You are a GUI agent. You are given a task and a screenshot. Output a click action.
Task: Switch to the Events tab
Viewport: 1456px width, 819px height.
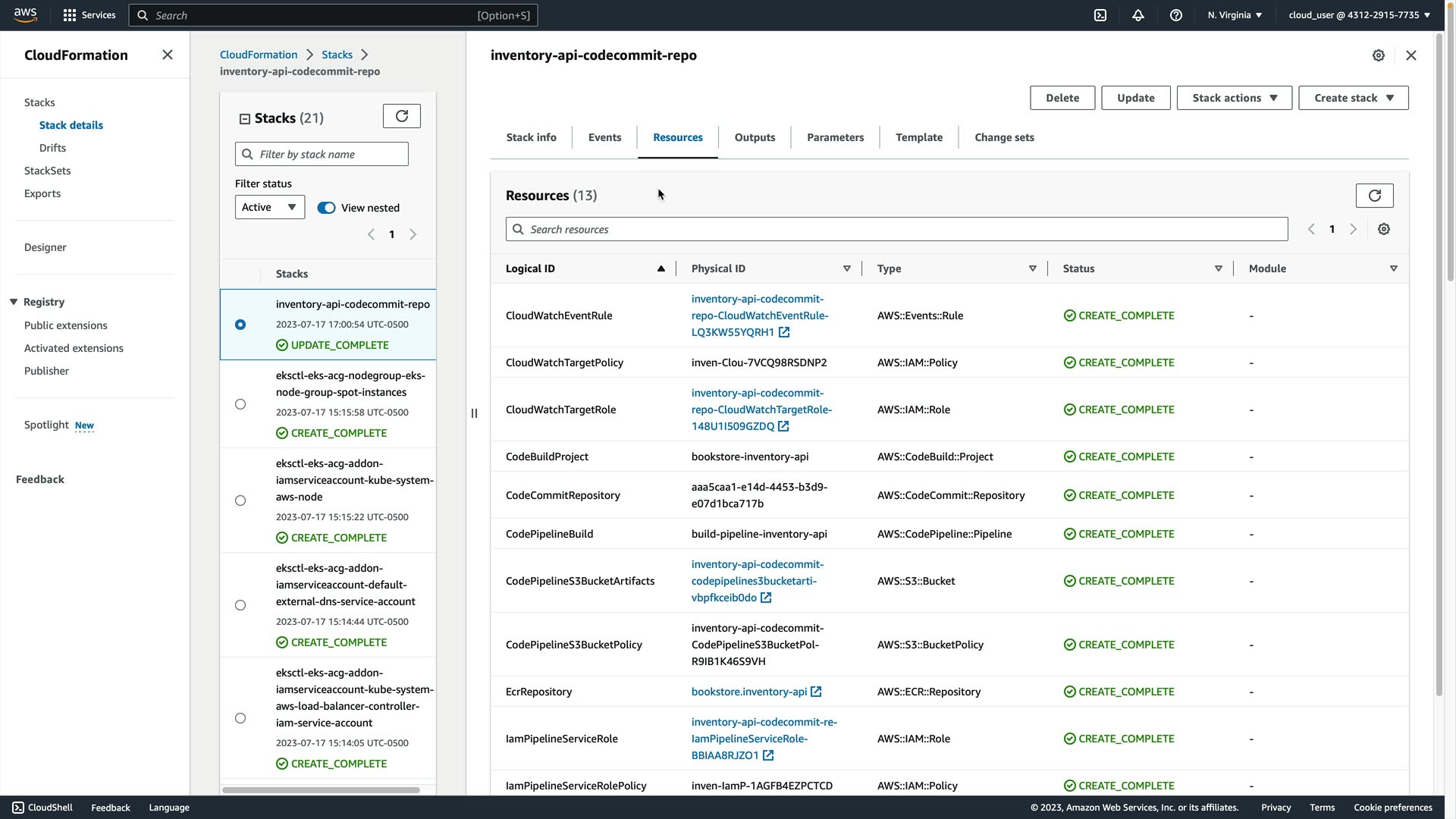coord(604,137)
